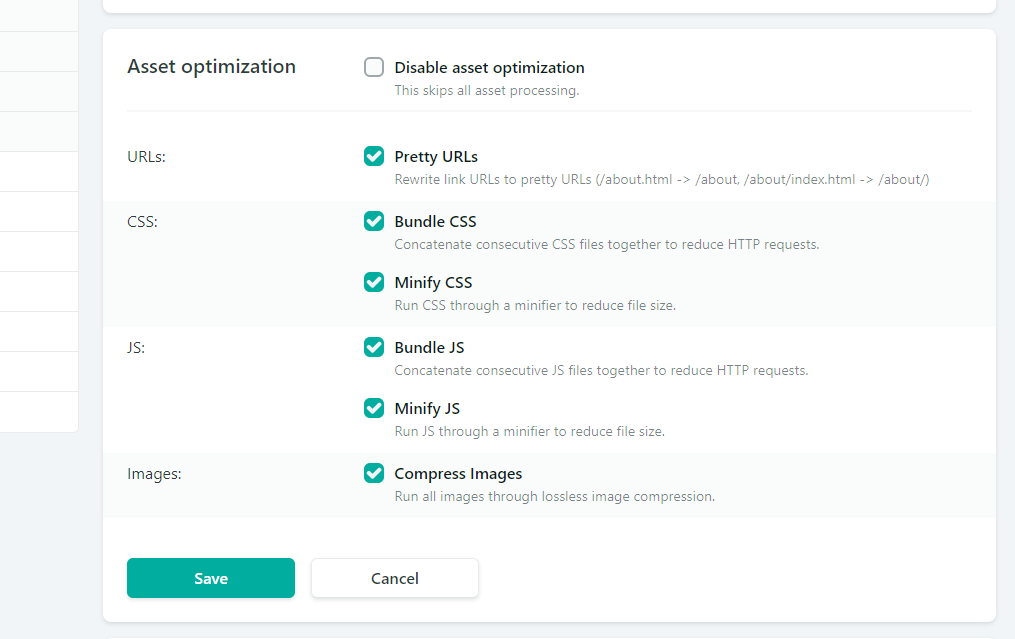Click the 'Pretty URLs' label text
This screenshot has height=639, width=1015.
pyautogui.click(x=436, y=157)
